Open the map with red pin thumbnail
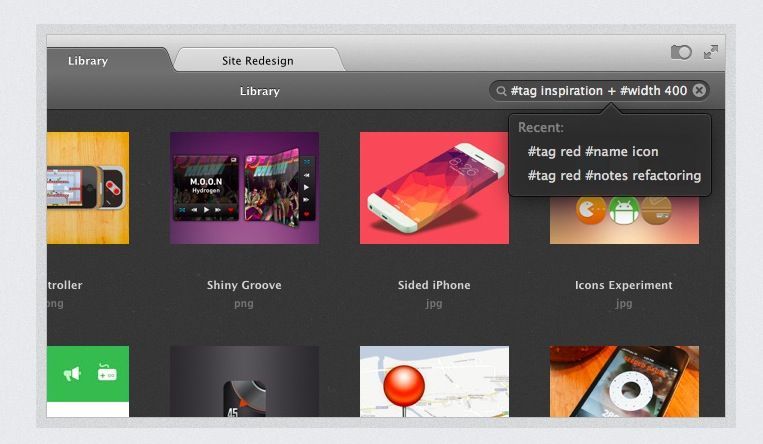Image resolution: width=763 pixels, height=444 pixels. [x=434, y=382]
